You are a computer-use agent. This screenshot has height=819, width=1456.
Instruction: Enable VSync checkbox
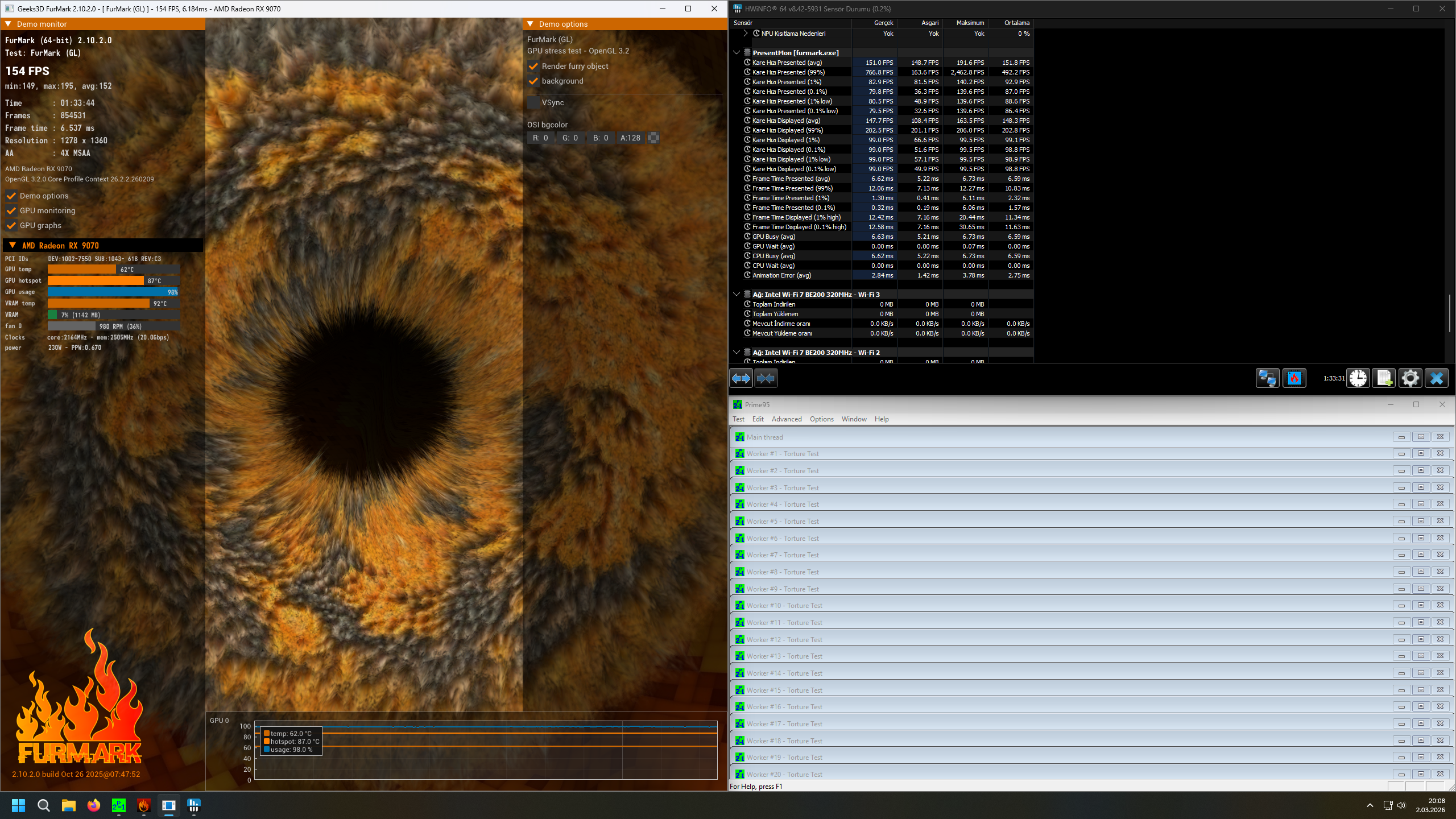coord(533,103)
